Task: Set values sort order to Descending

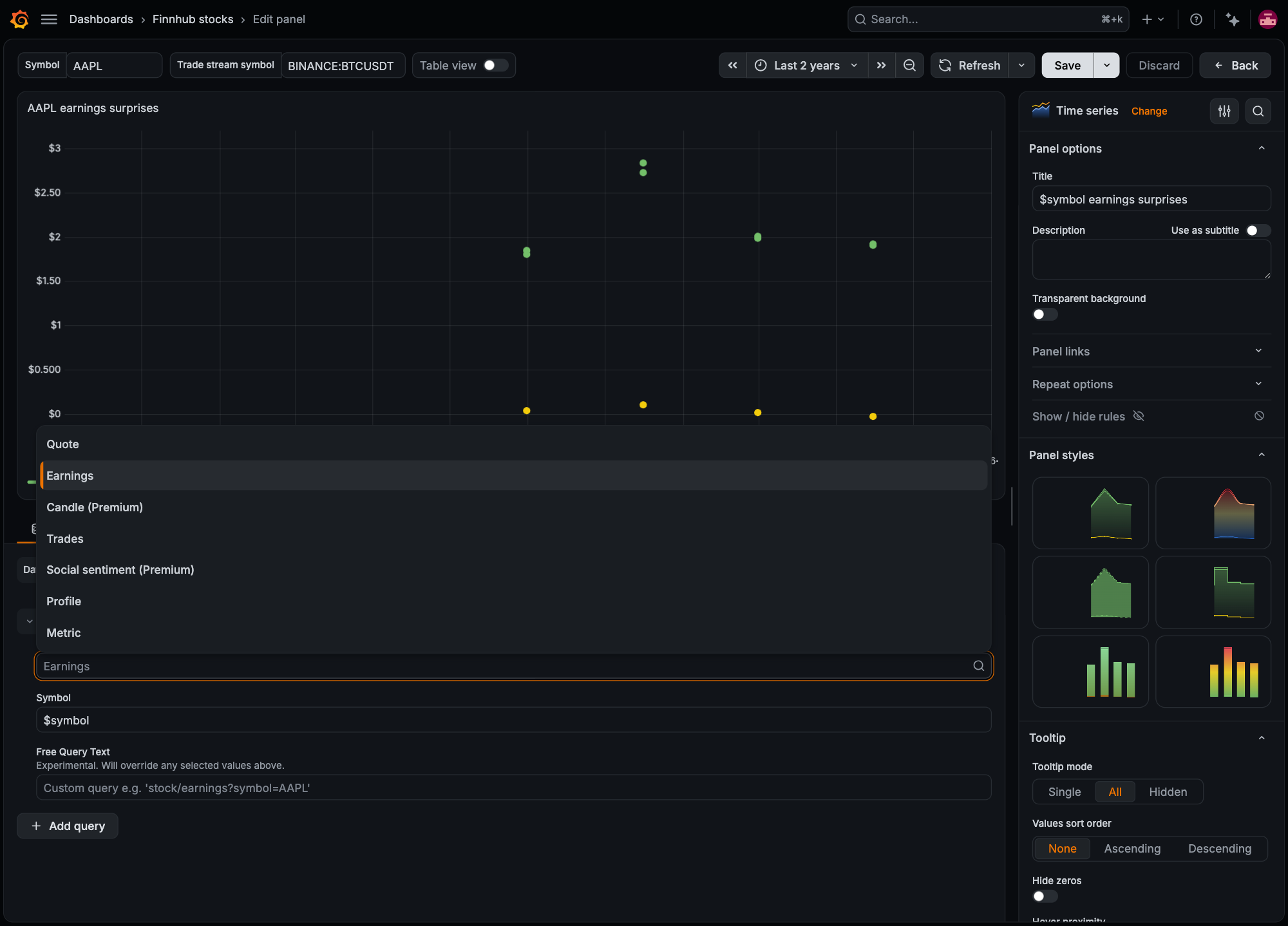Action: pyautogui.click(x=1220, y=849)
